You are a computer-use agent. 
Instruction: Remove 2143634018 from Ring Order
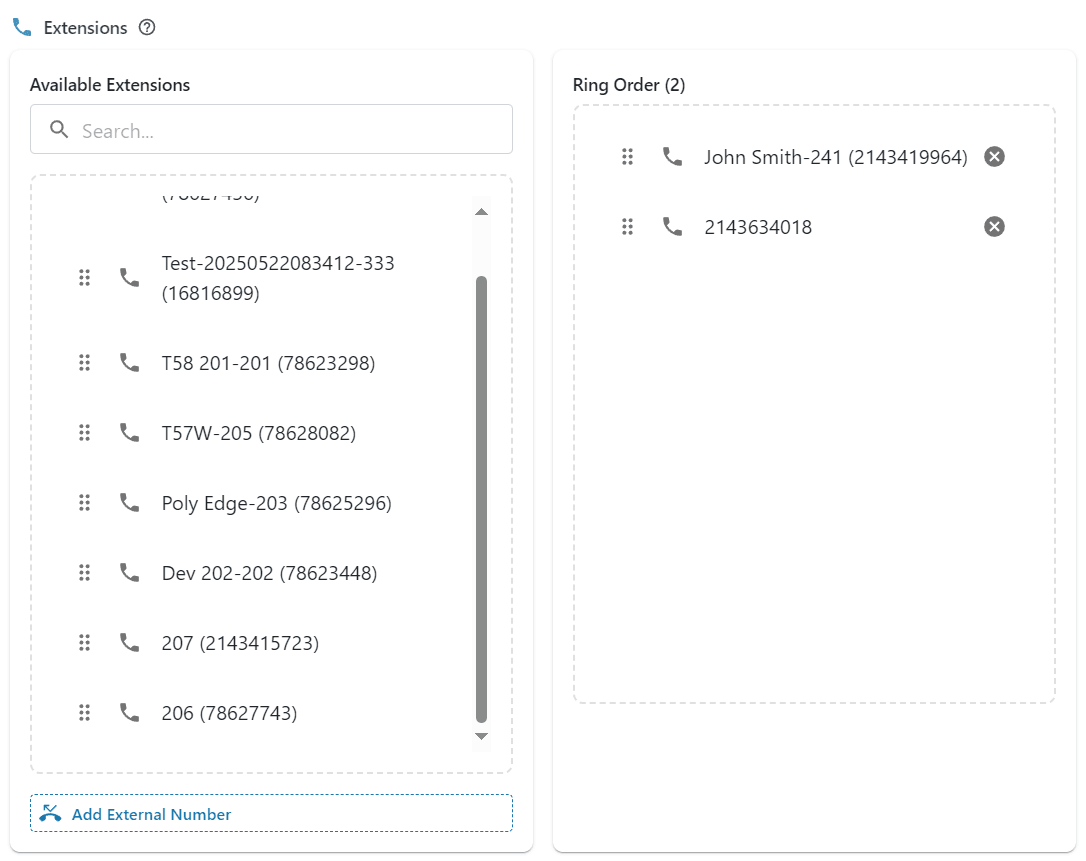click(994, 227)
